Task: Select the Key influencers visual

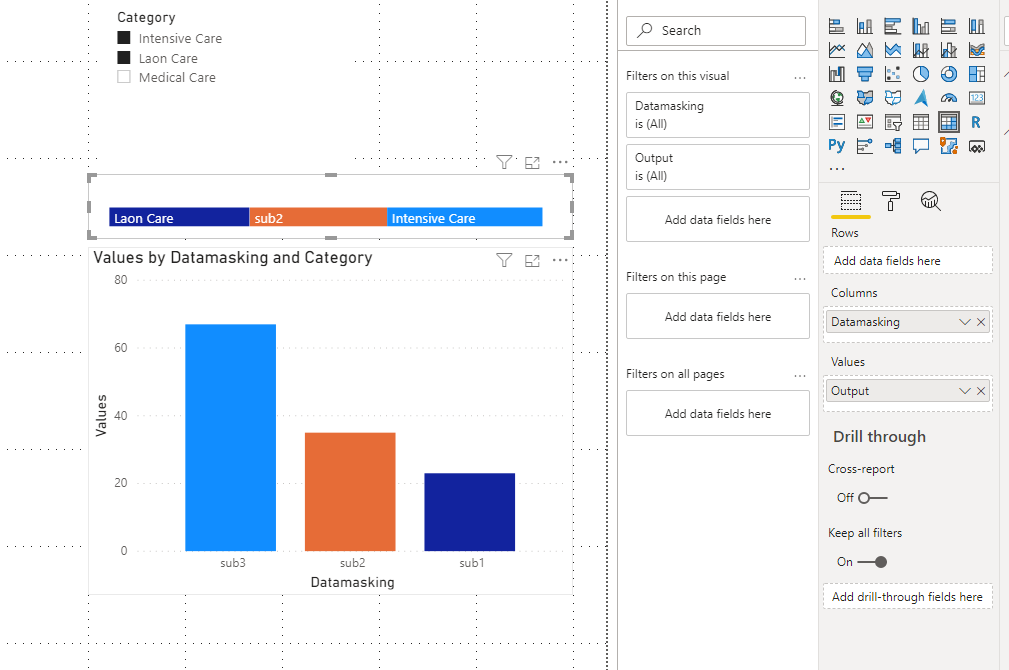Action: pos(865,146)
